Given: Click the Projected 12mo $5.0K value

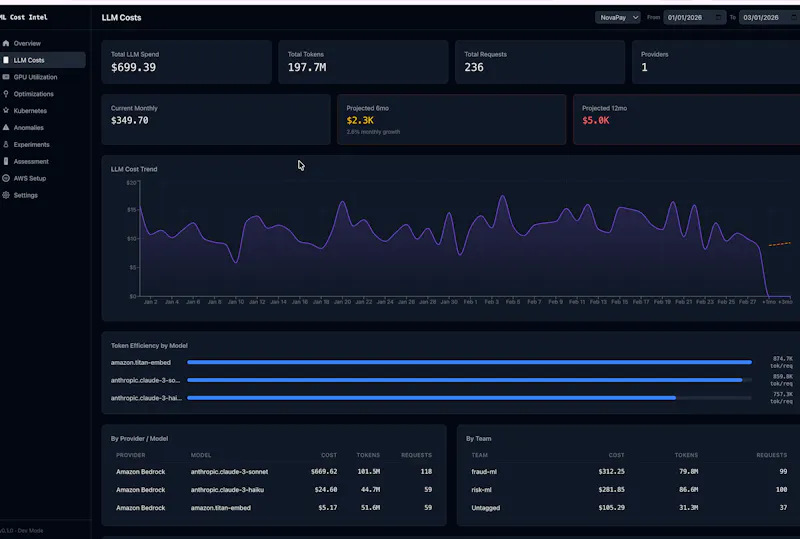Looking at the screenshot, I should coord(595,120).
